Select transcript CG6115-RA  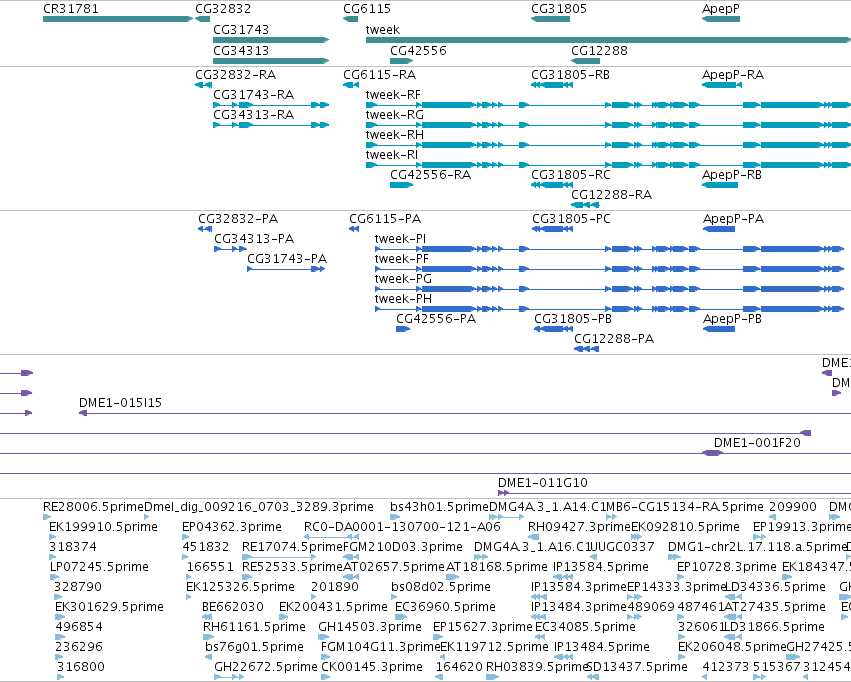pos(351,85)
